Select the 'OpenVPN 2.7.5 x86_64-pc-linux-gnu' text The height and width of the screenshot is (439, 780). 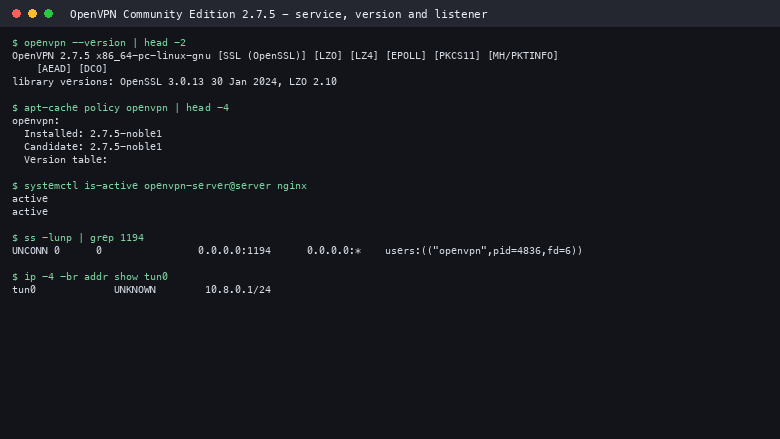point(111,56)
